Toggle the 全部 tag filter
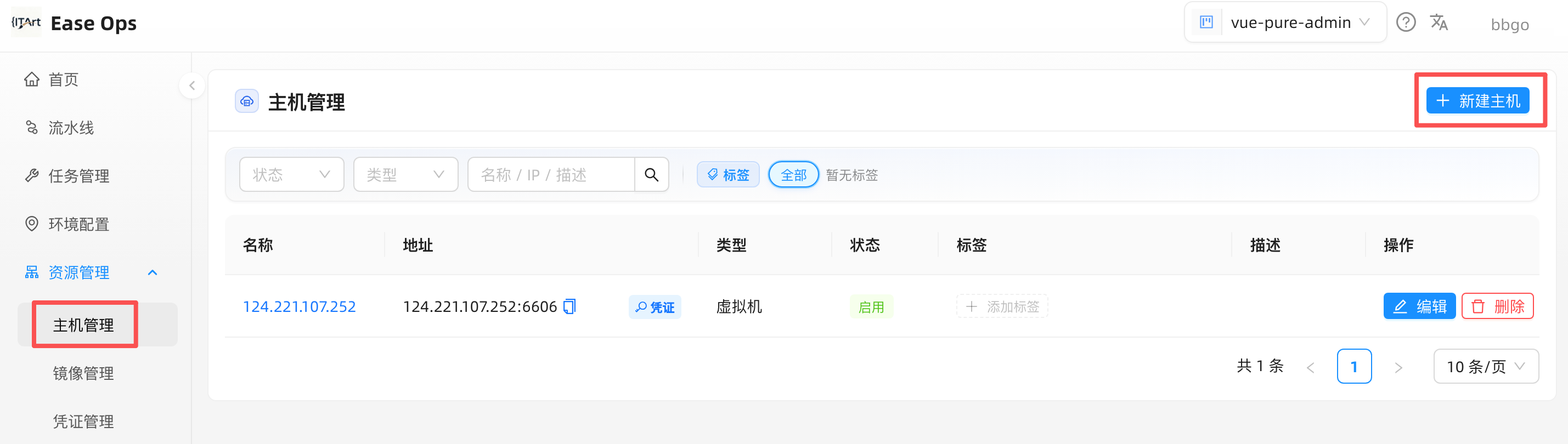Viewport: 1568px width, 444px height. pyautogui.click(x=794, y=175)
